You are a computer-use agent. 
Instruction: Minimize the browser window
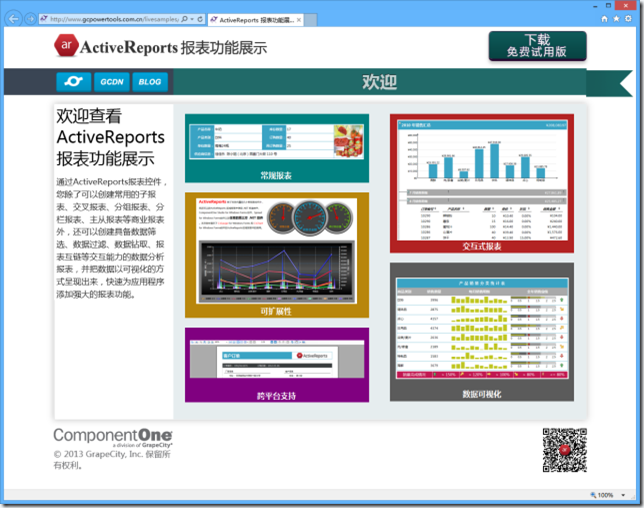(595, 6)
